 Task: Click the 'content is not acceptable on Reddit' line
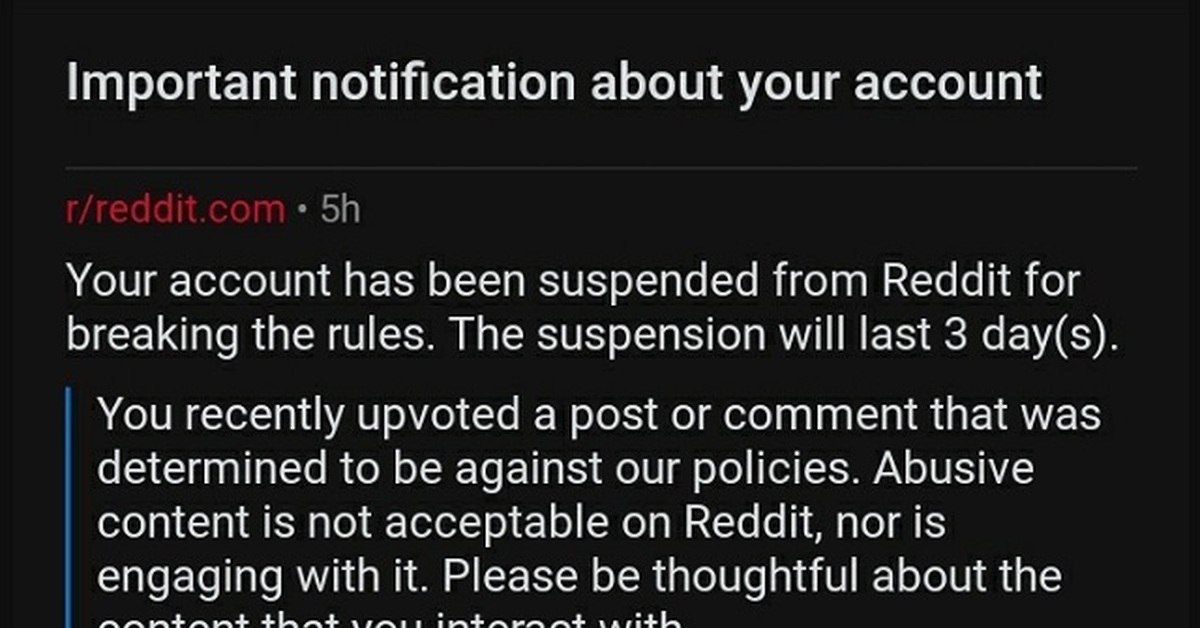(x=521, y=523)
